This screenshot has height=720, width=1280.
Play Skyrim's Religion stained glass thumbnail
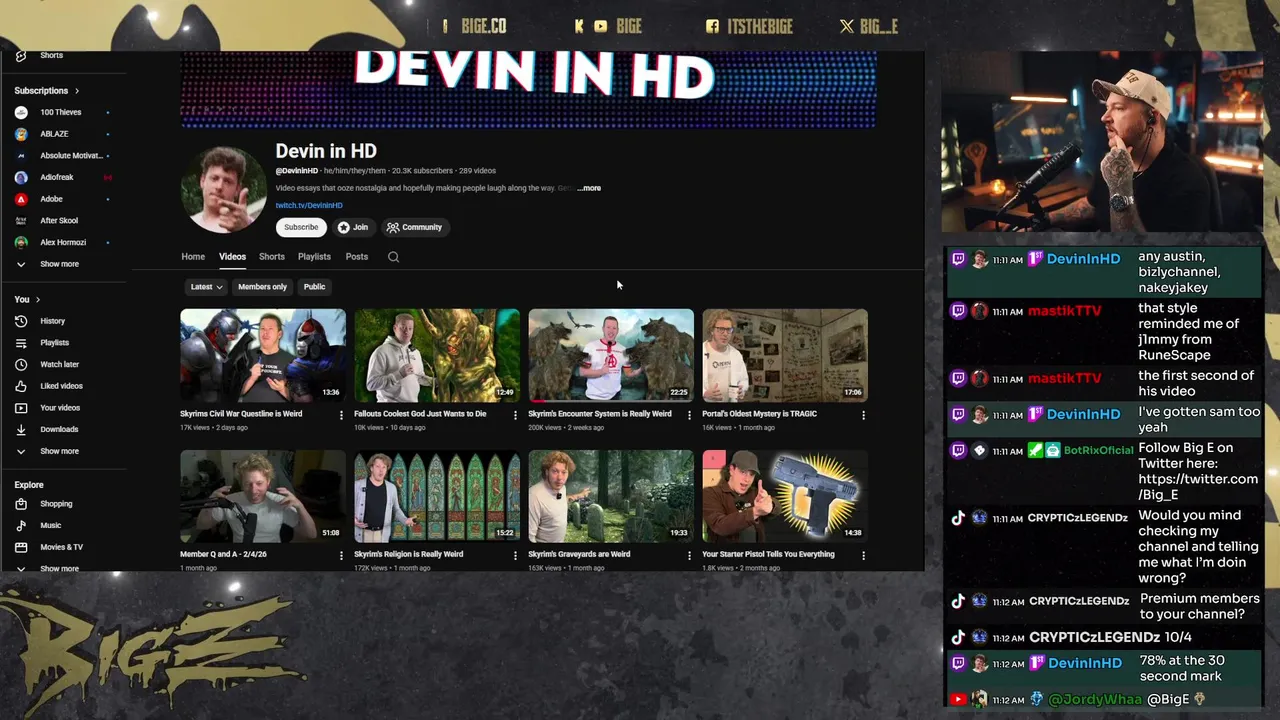click(x=437, y=496)
